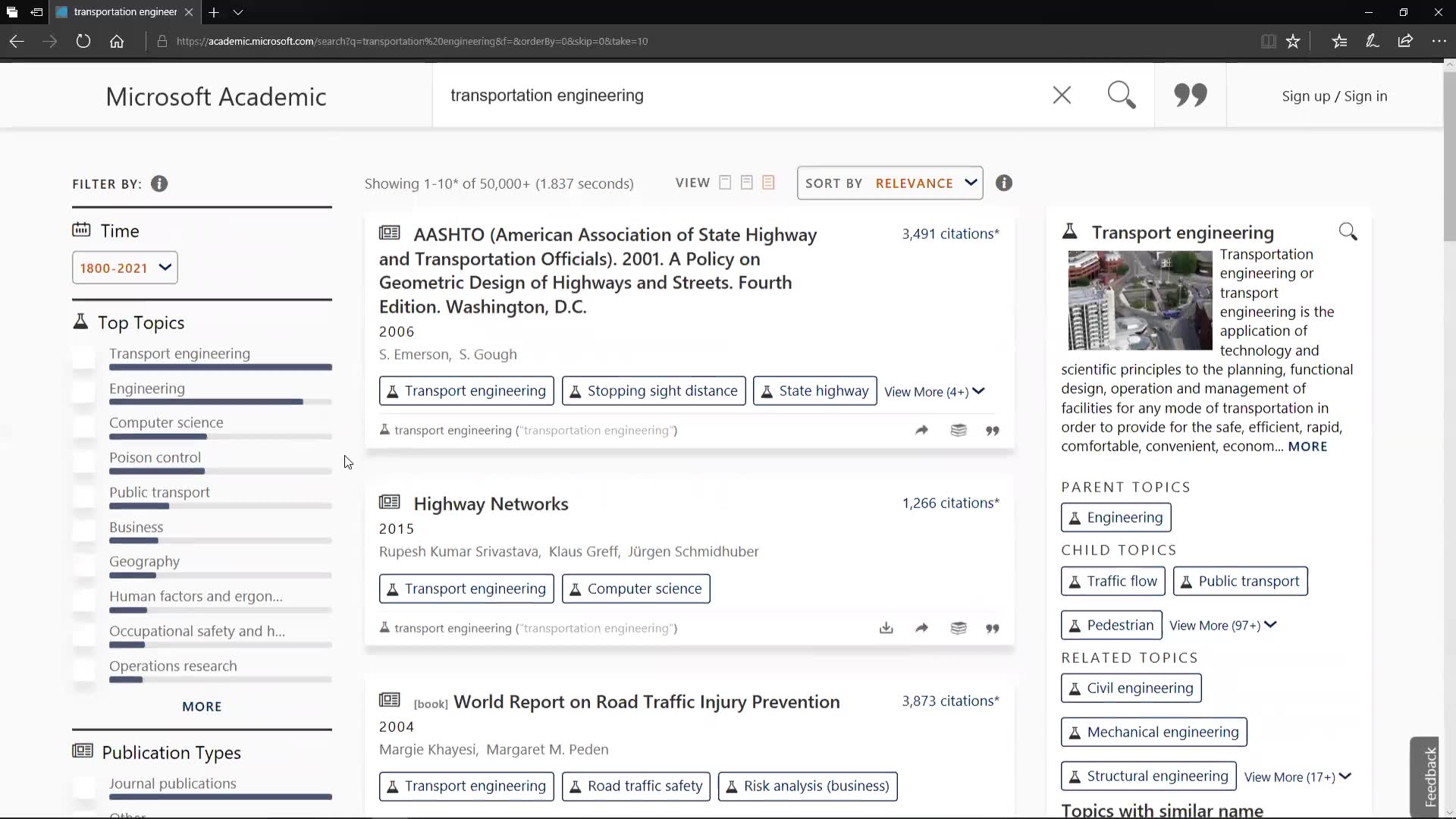Share the AASHTO paper result
Image resolution: width=1456 pixels, height=819 pixels.
click(921, 430)
